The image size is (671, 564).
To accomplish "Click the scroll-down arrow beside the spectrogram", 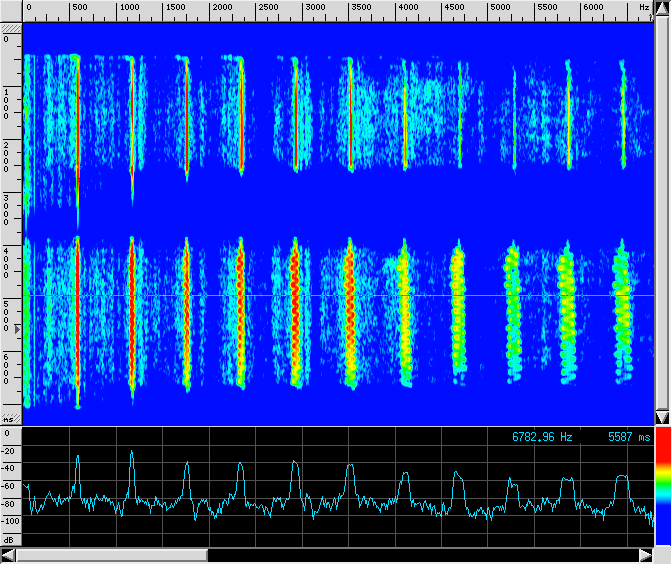I will pos(661,417).
